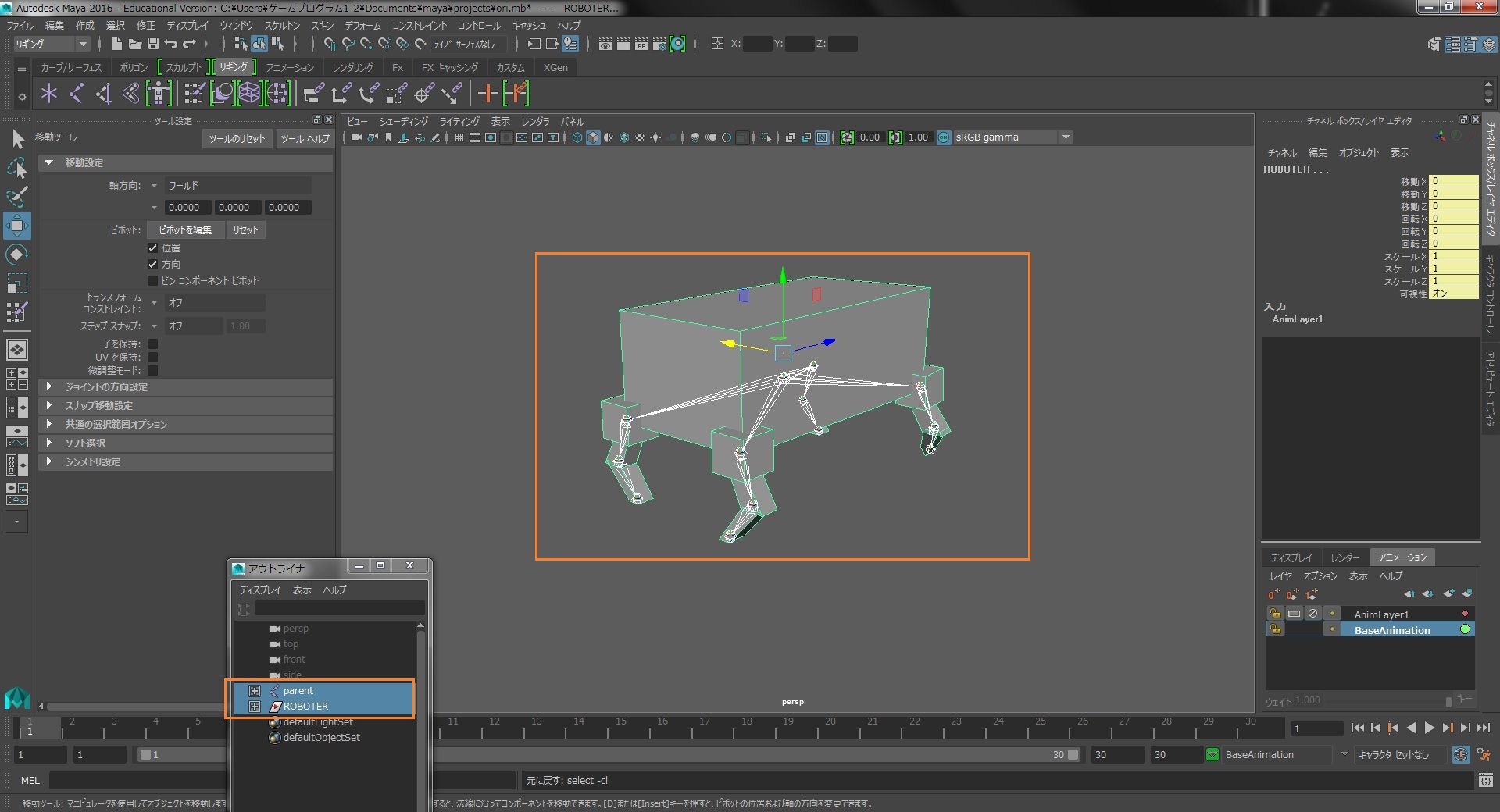
Task: Enable the 微調整モード checkbox
Action: [153, 370]
